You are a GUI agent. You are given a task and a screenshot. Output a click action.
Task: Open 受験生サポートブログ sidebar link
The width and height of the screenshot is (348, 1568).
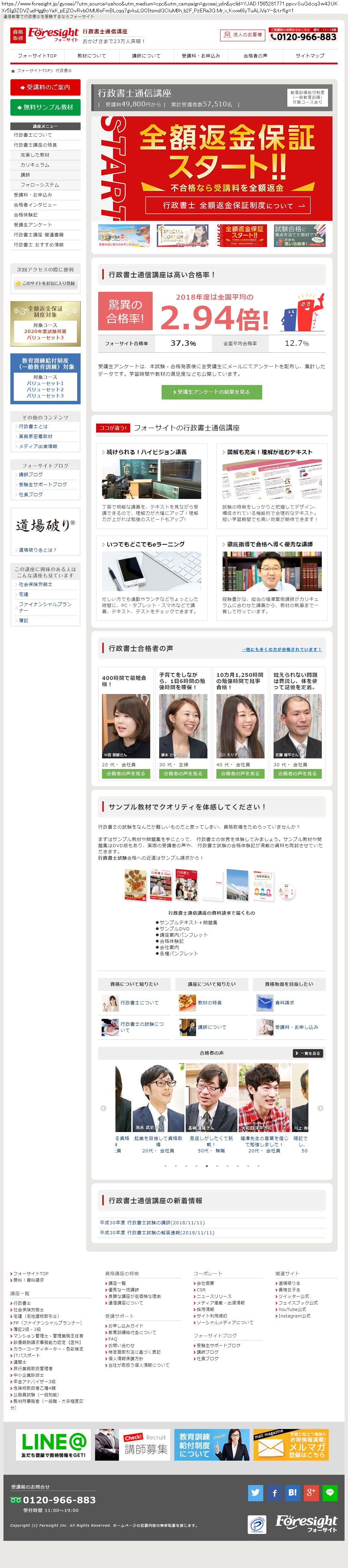42,484
